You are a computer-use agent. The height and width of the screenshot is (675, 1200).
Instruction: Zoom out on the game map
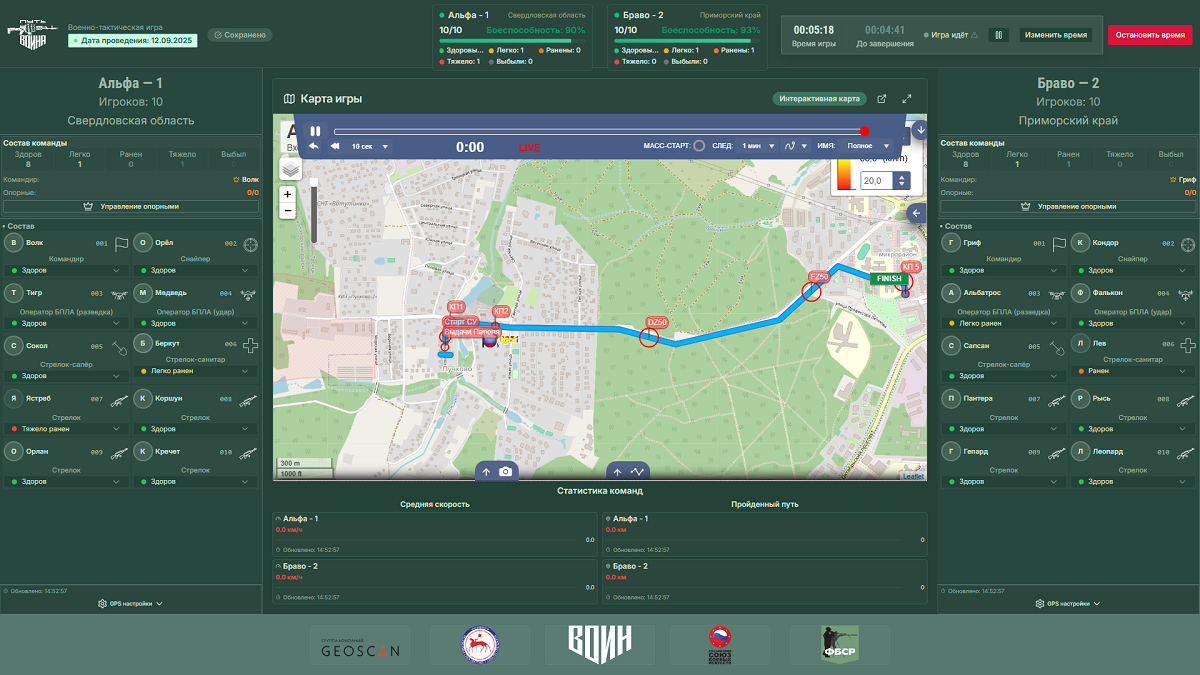(x=288, y=211)
